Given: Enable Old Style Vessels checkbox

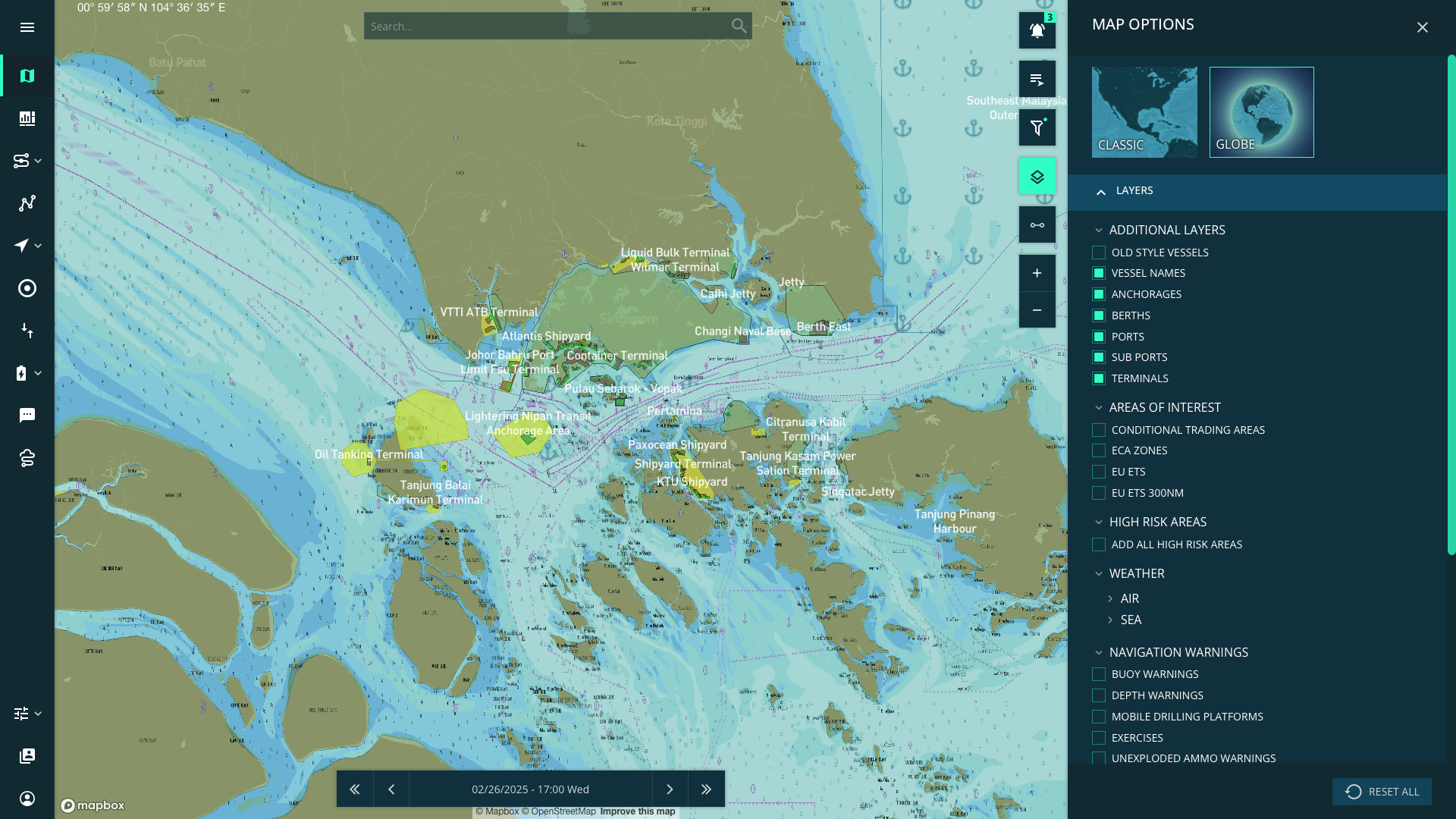Looking at the screenshot, I should (x=1098, y=253).
